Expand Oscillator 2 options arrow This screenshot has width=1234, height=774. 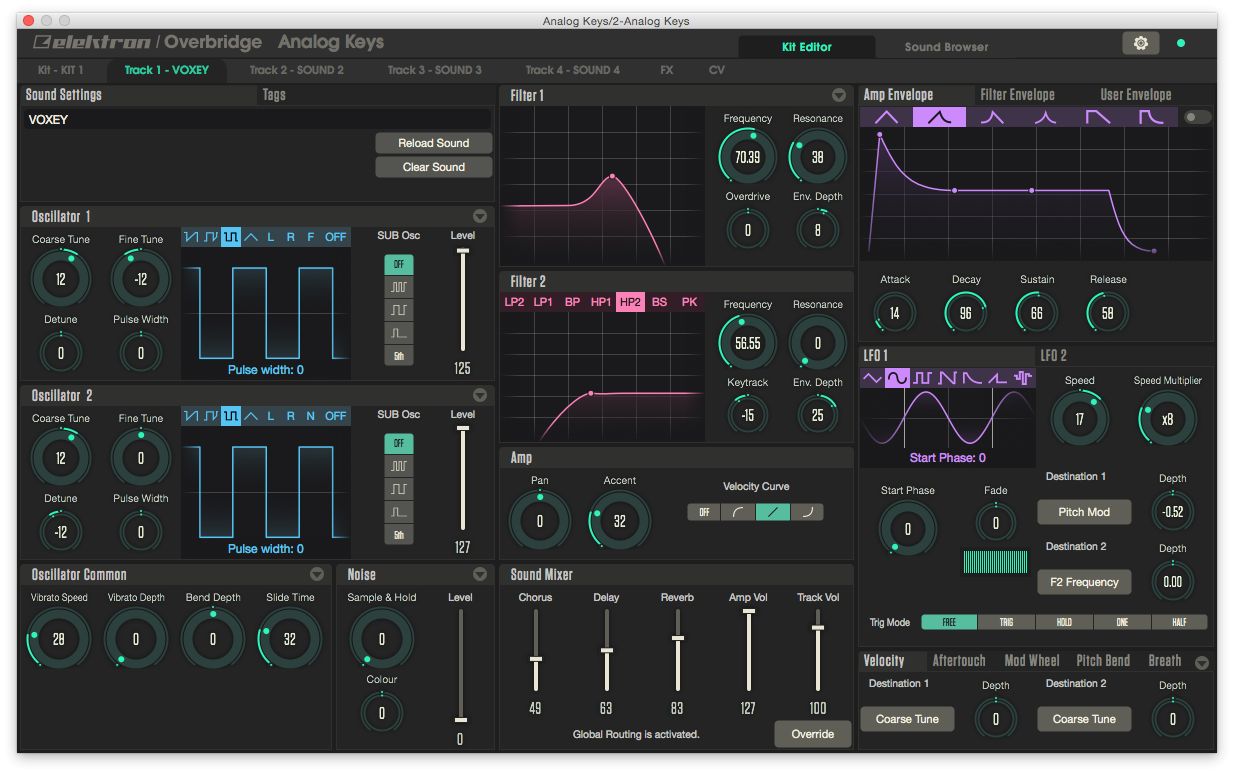tap(480, 395)
